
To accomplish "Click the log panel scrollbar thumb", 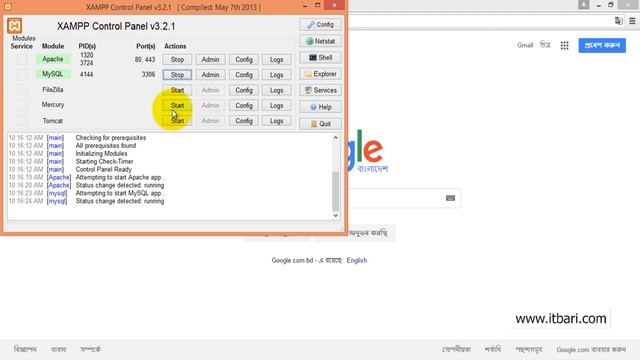I will point(336,191).
